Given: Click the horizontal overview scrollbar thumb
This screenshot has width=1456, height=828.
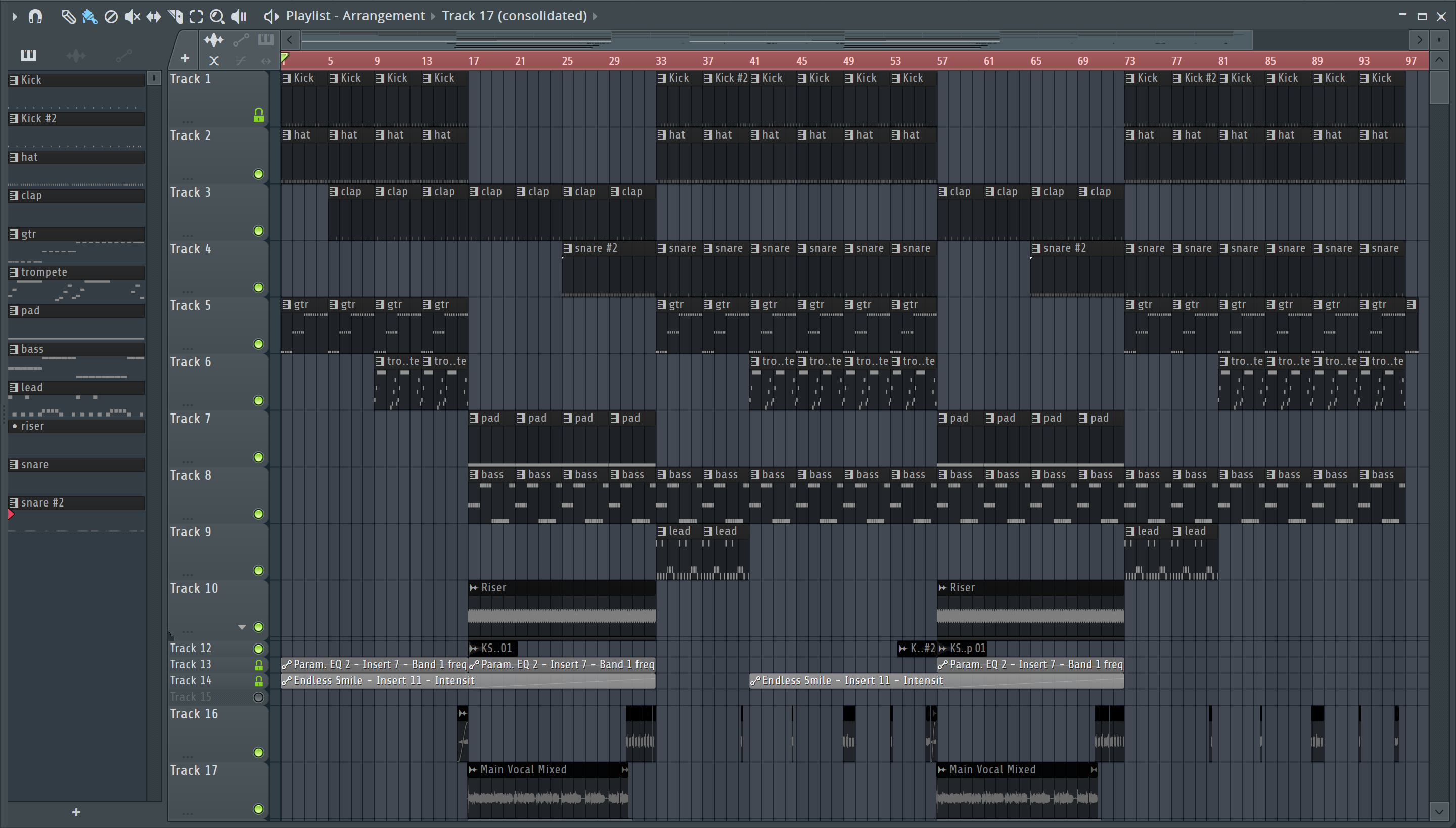Looking at the screenshot, I should pyautogui.click(x=777, y=40).
